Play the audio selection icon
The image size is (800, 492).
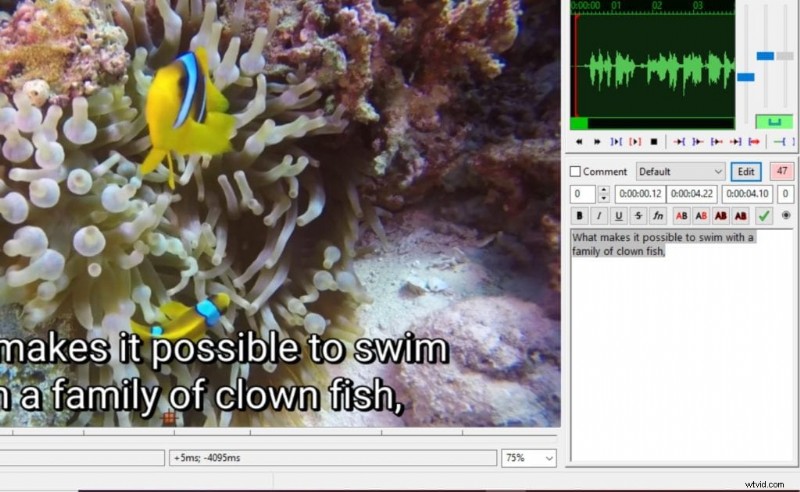(616, 142)
